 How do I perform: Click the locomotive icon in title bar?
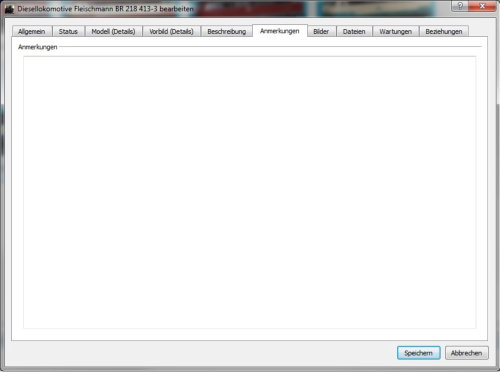(x=9, y=9)
